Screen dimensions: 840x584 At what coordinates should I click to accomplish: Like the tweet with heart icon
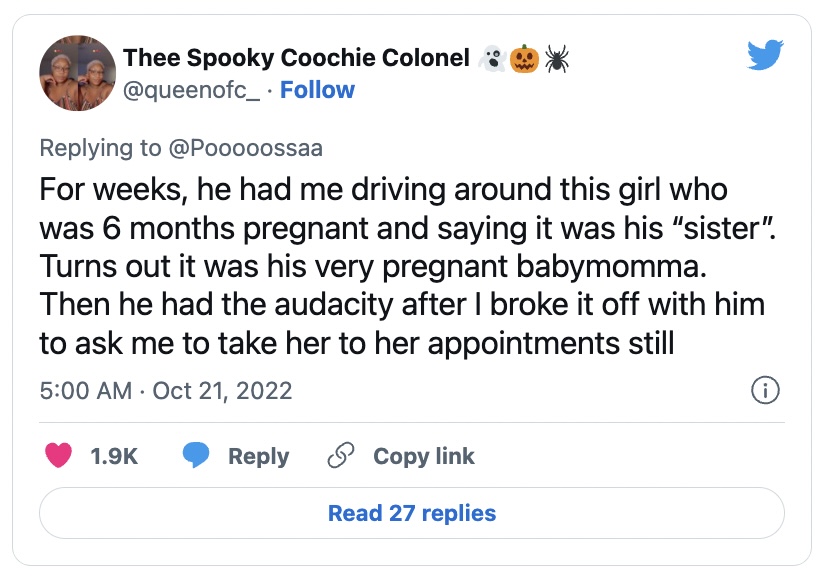pos(60,456)
